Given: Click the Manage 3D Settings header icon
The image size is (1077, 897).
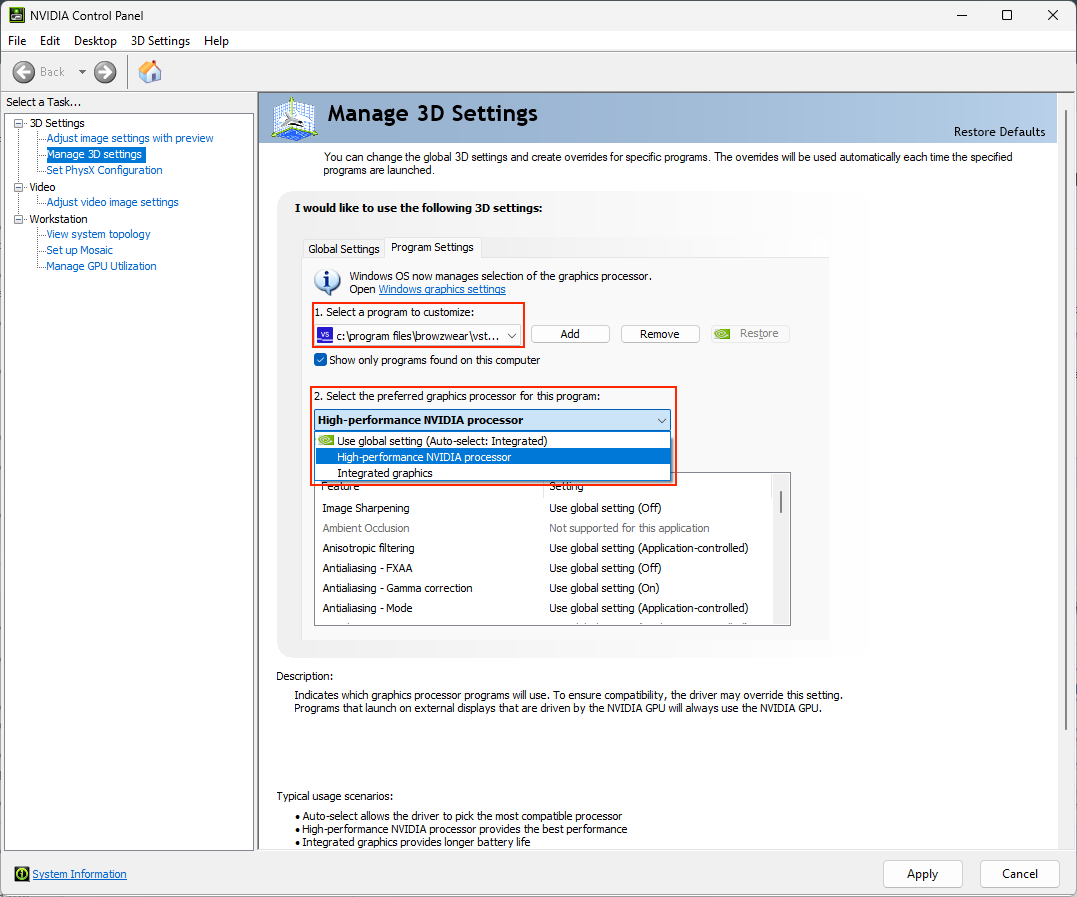Looking at the screenshot, I should pyautogui.click(x=294, y=119).
